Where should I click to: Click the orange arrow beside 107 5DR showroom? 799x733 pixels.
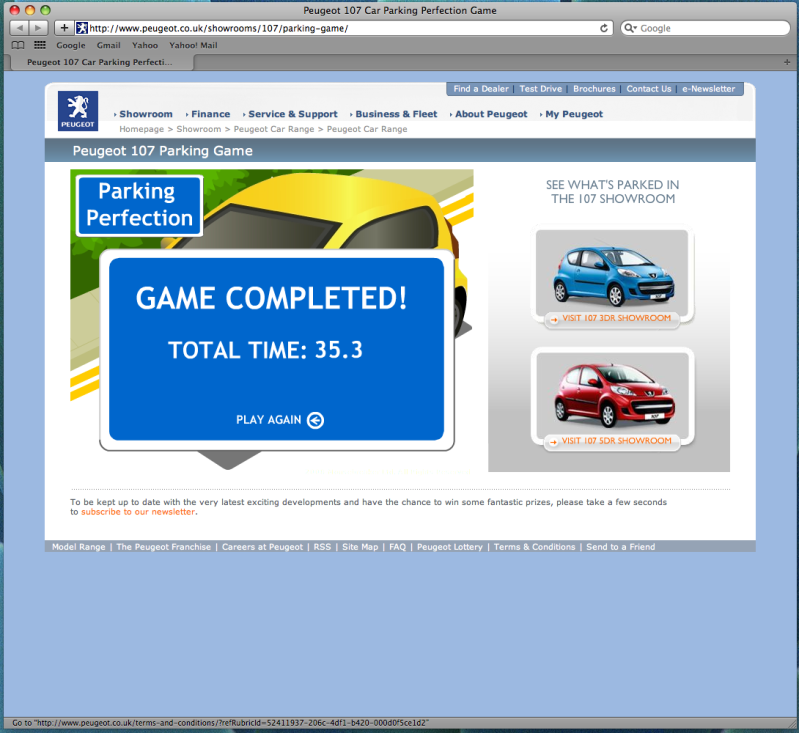553,442
